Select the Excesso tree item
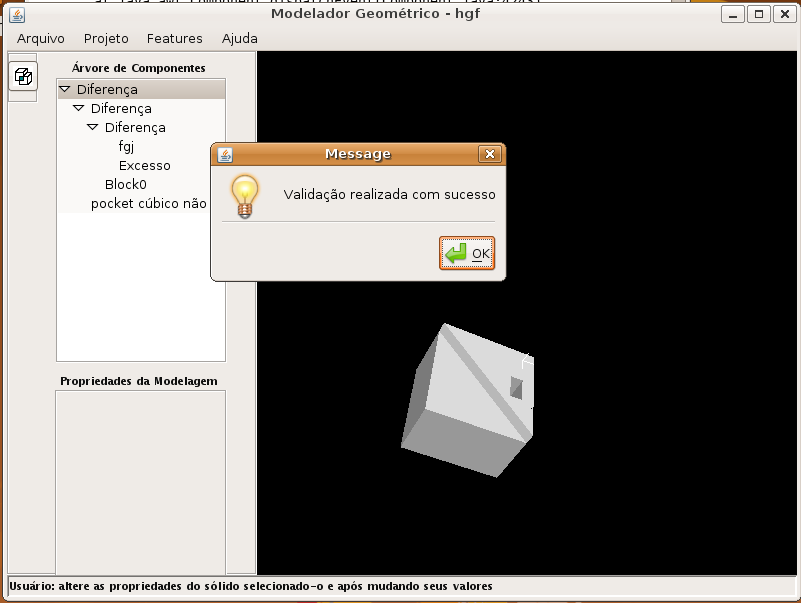Viewport: 801px width, 603px height. pos(144,165)
